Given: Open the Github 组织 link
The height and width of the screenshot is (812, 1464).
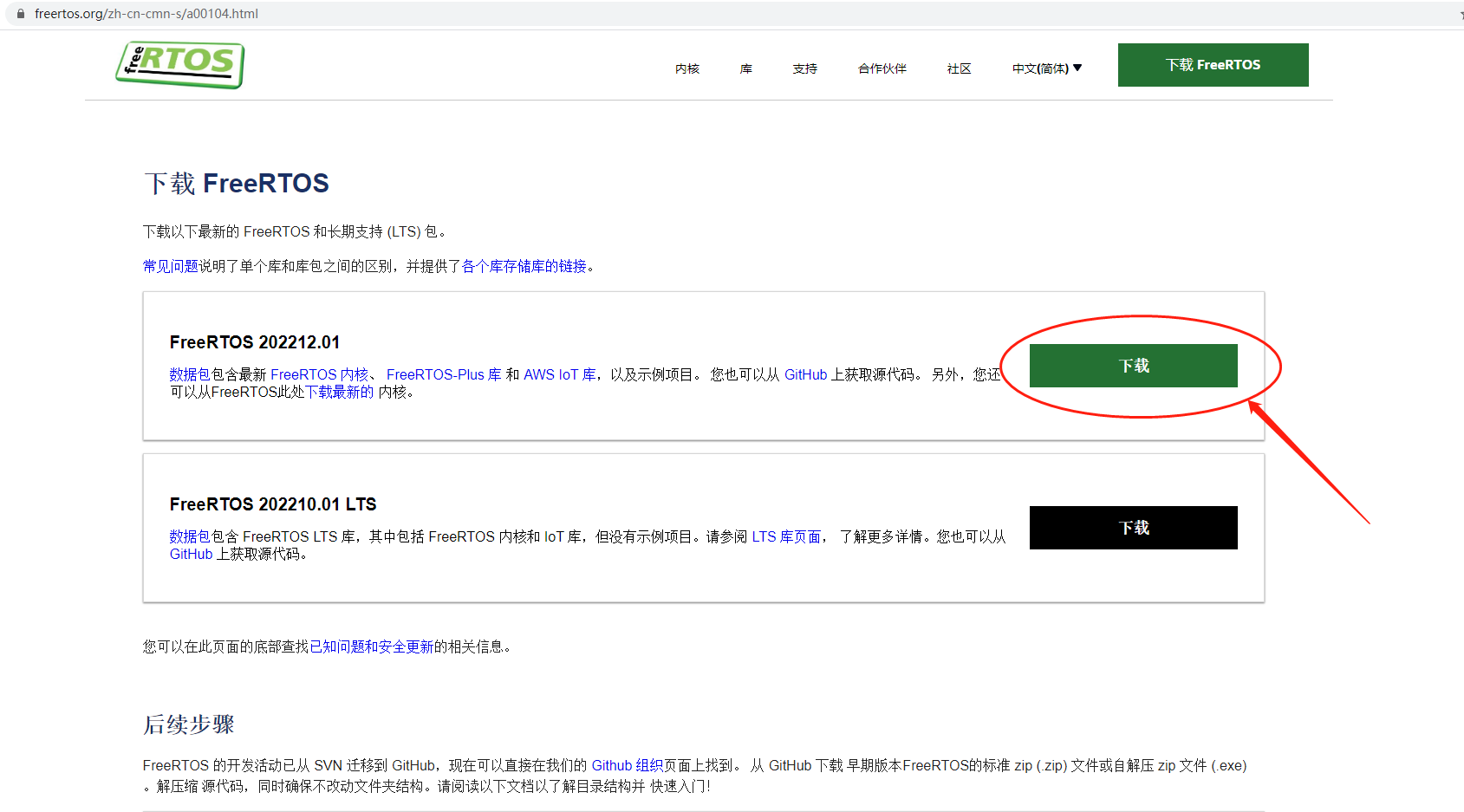Looking at the screenshot, I should 628,765.
